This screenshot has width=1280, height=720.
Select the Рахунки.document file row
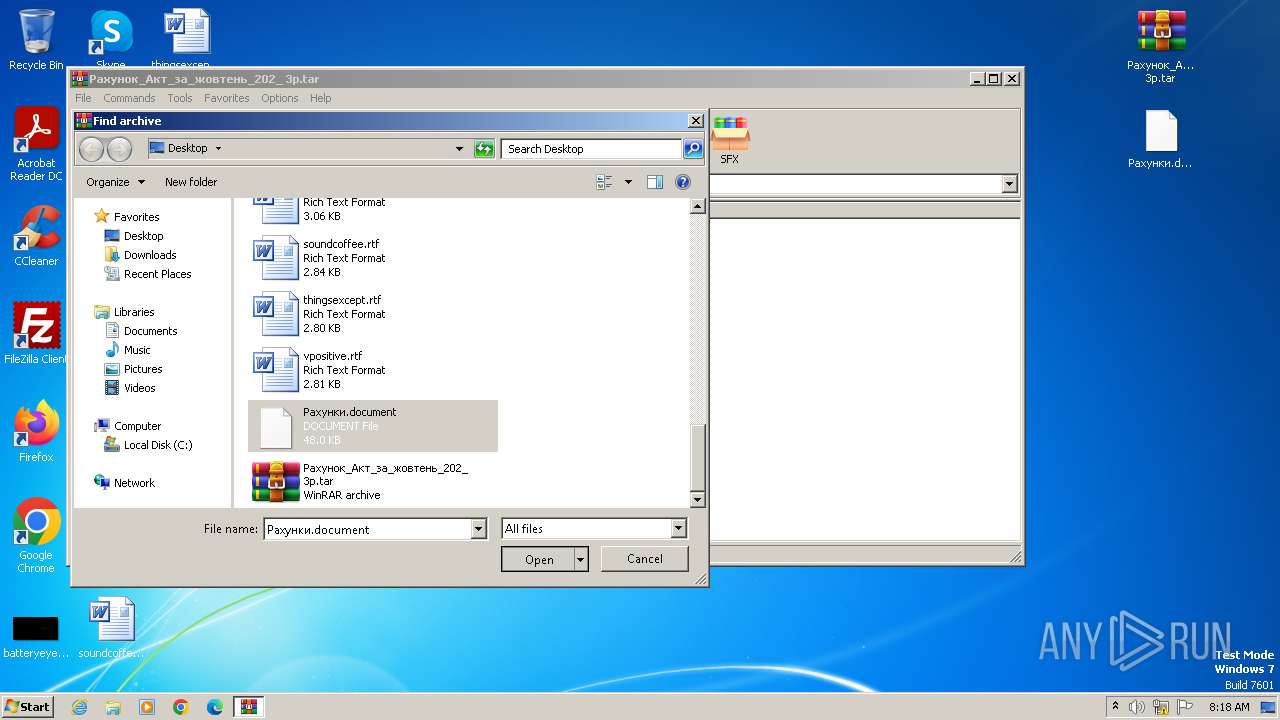(x=373, y=426)
